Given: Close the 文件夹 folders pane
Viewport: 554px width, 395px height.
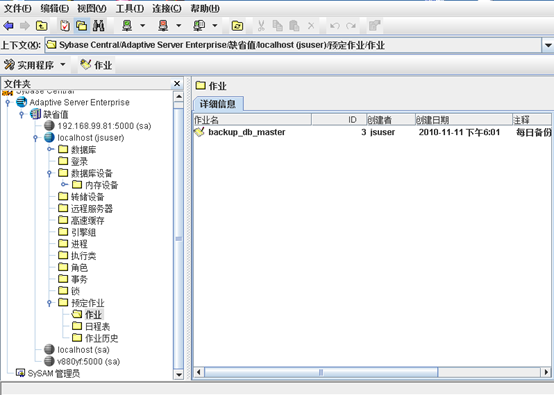Looking at the screenshot, I should 177,84.
